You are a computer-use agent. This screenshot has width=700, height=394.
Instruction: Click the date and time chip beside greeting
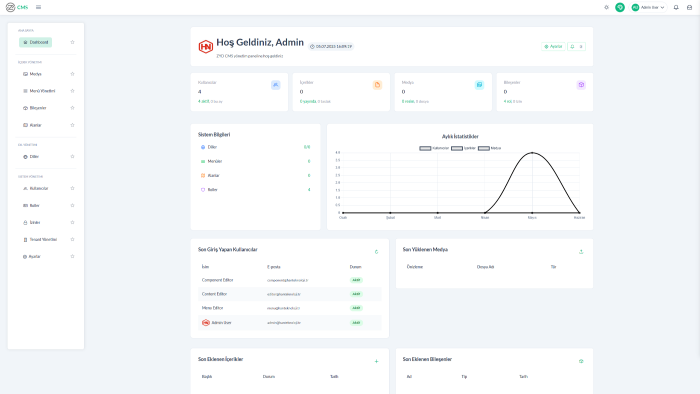pyautogui.click(x=331, y=46)
